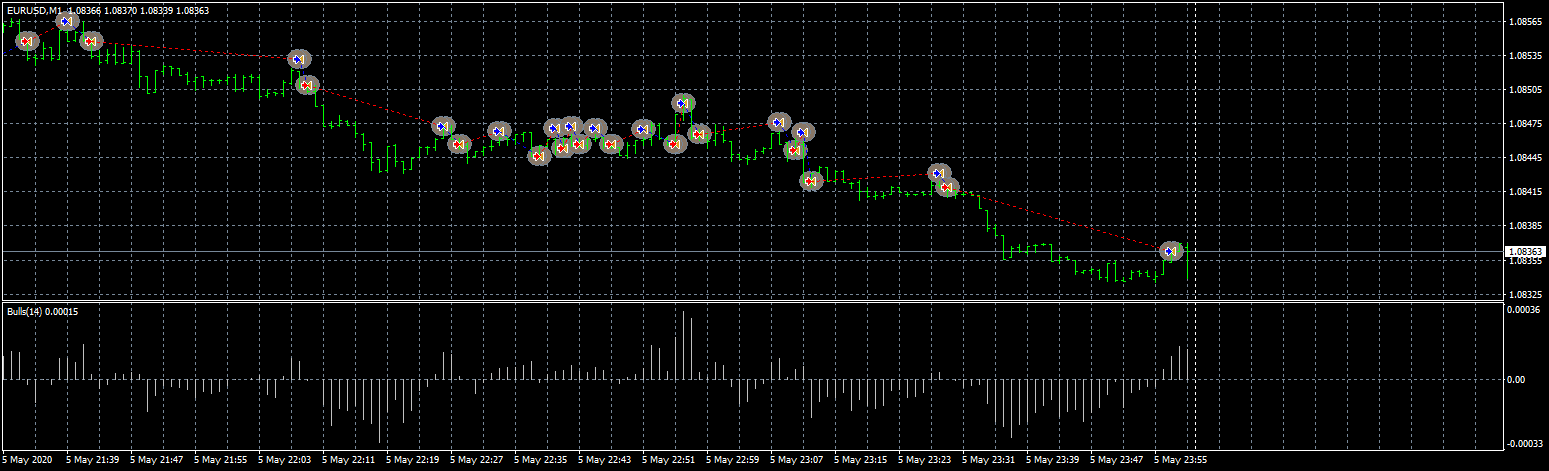Click the current price tag 1.08363
1549x471 pixels.
coord(1524,252)
